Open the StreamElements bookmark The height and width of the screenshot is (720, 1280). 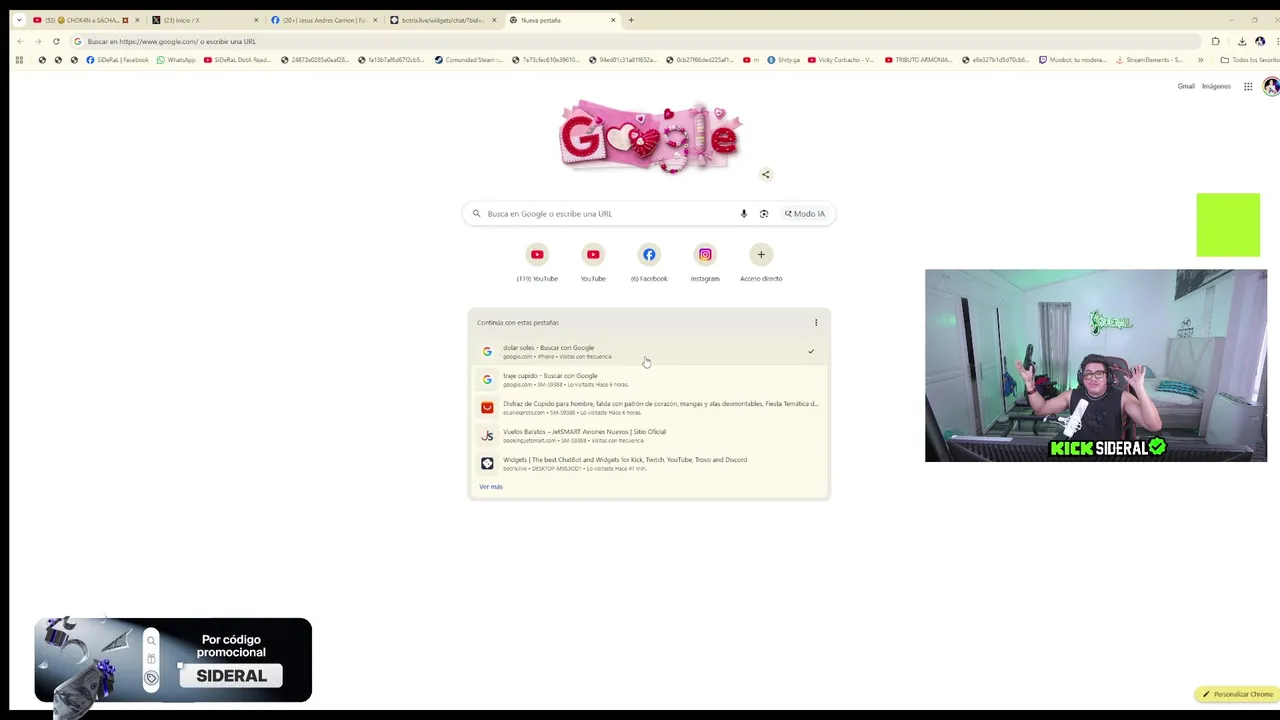click(x=1149, y=60)
